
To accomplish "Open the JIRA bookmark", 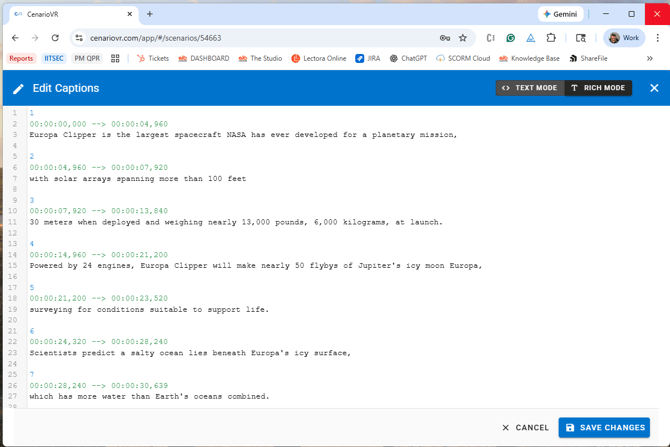I will point(367,59).
